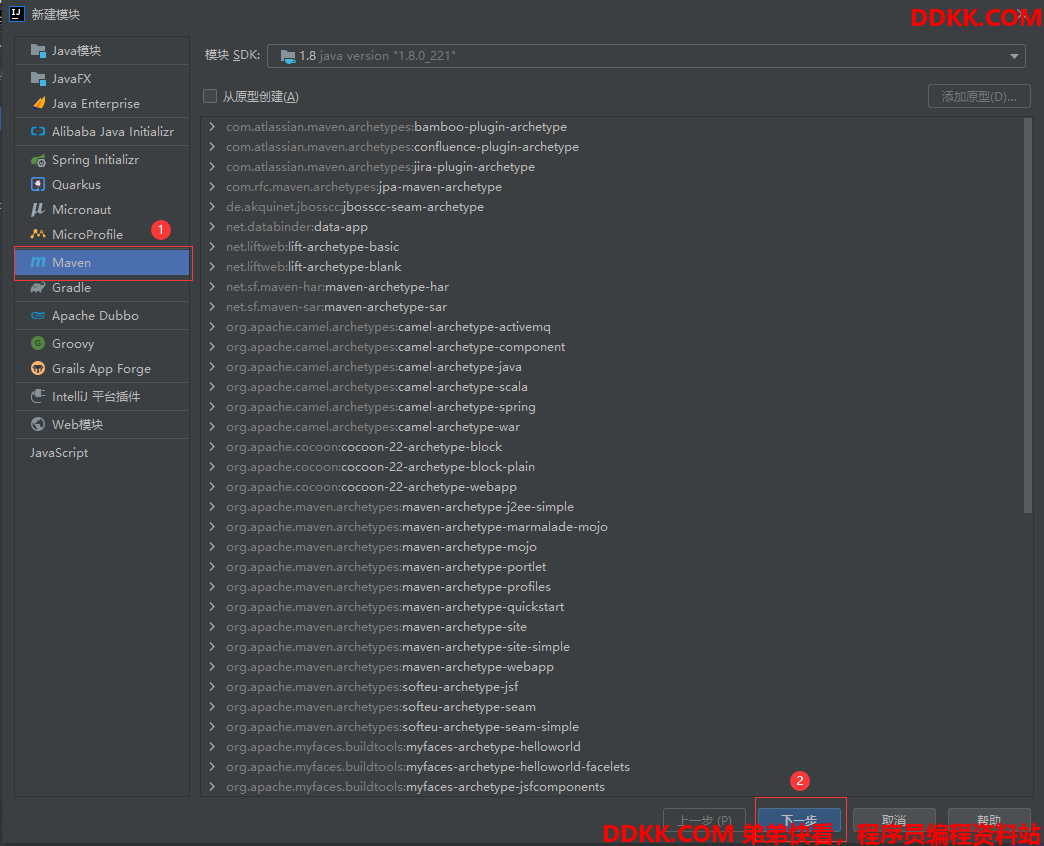Click the Quarkus icon

(38, 184)
